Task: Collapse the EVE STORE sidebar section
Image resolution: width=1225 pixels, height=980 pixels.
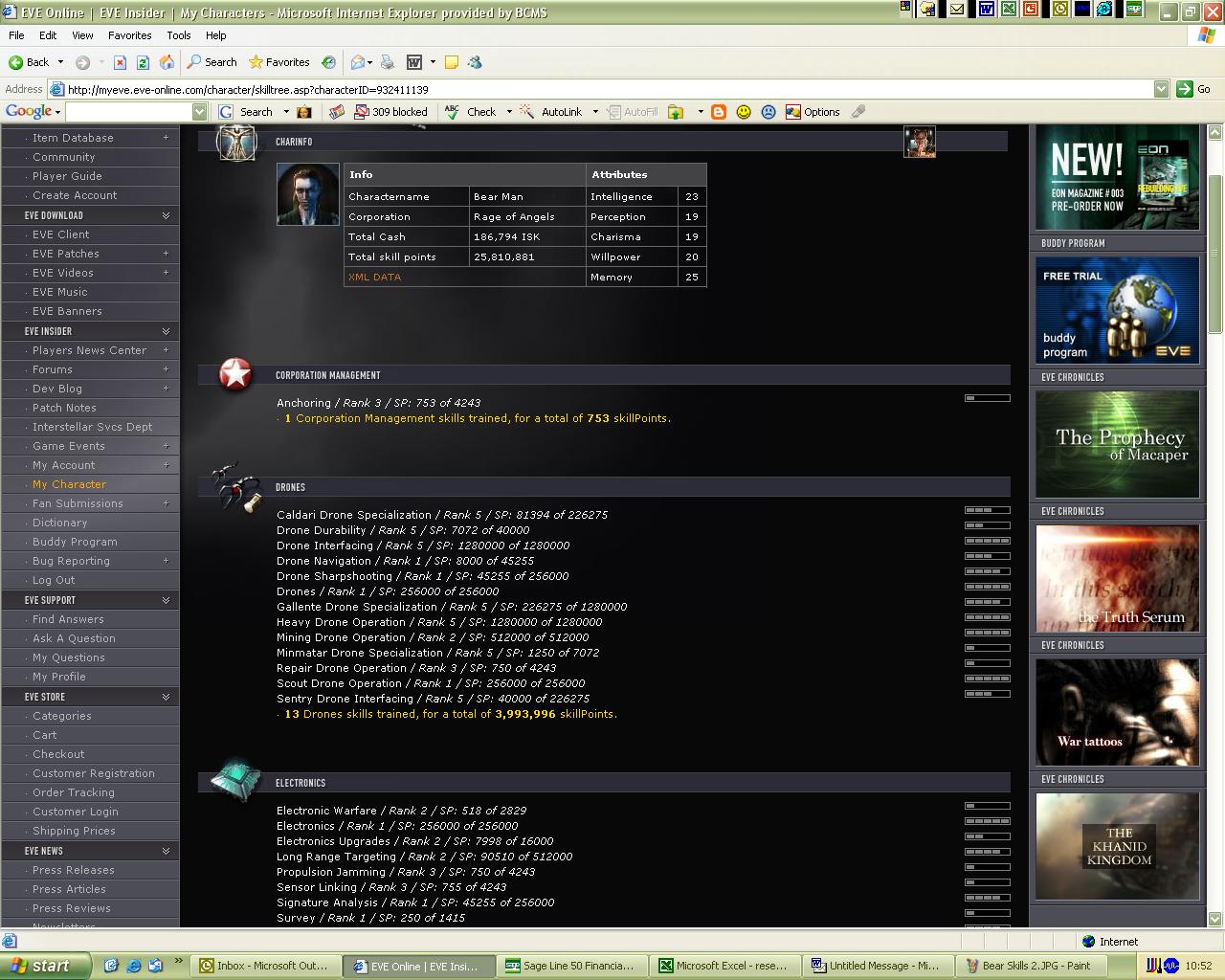Action: pos(166,697)
